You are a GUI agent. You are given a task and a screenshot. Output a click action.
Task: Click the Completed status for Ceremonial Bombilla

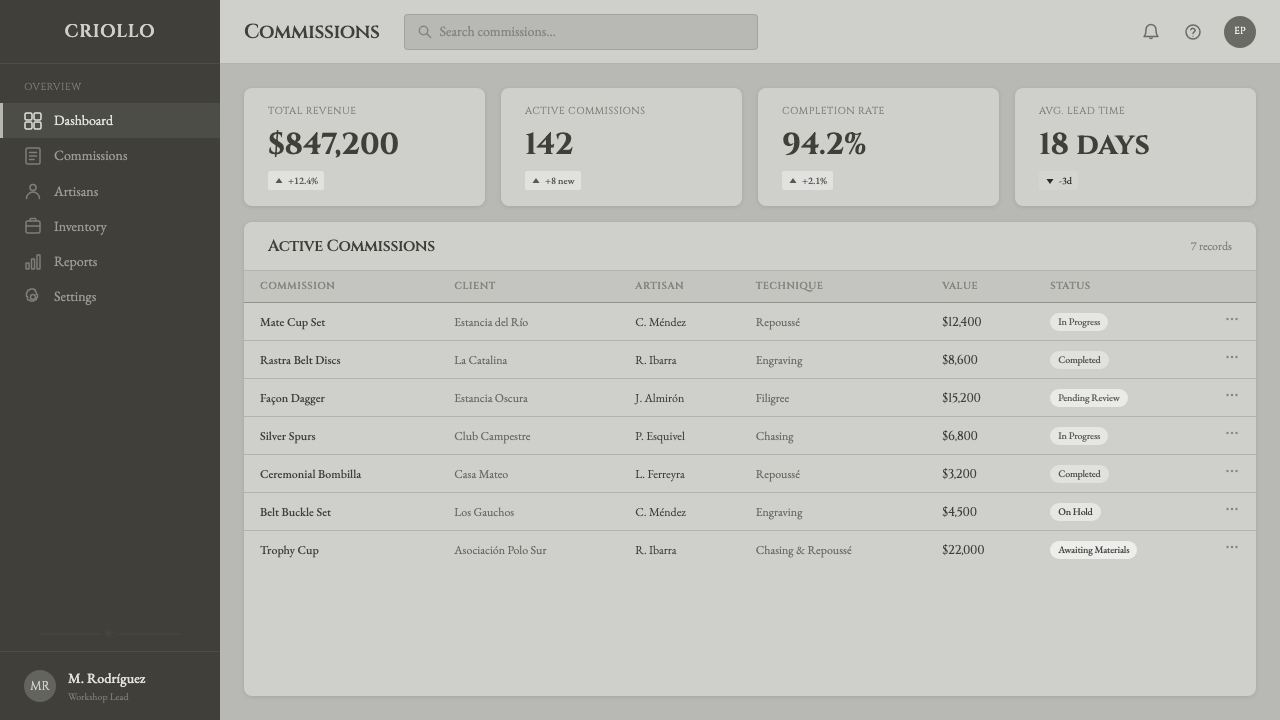pos(1079,474)
